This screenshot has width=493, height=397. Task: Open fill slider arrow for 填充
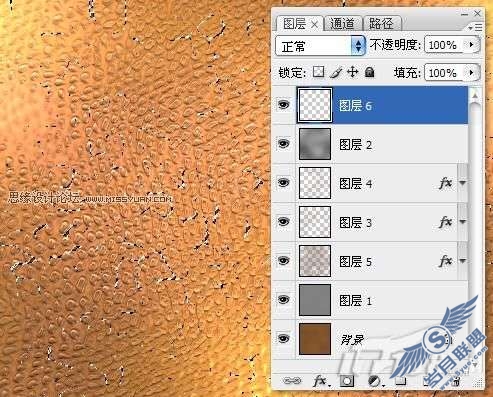[472, 72]
